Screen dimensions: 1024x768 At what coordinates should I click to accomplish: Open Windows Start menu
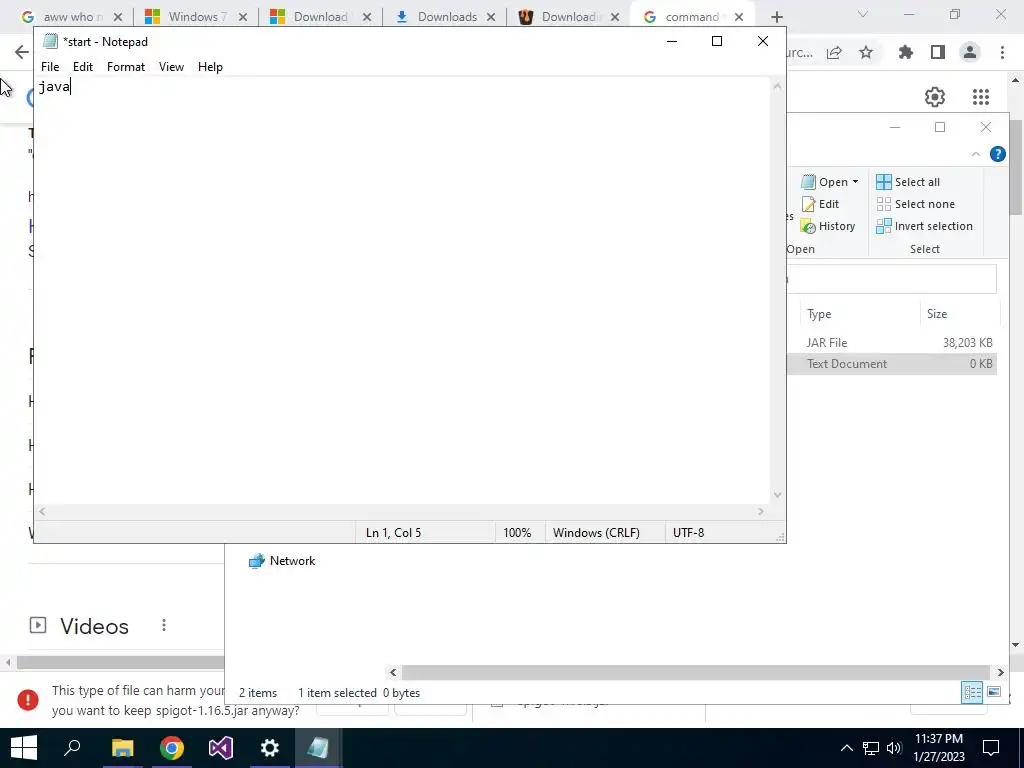click(24, 748)
